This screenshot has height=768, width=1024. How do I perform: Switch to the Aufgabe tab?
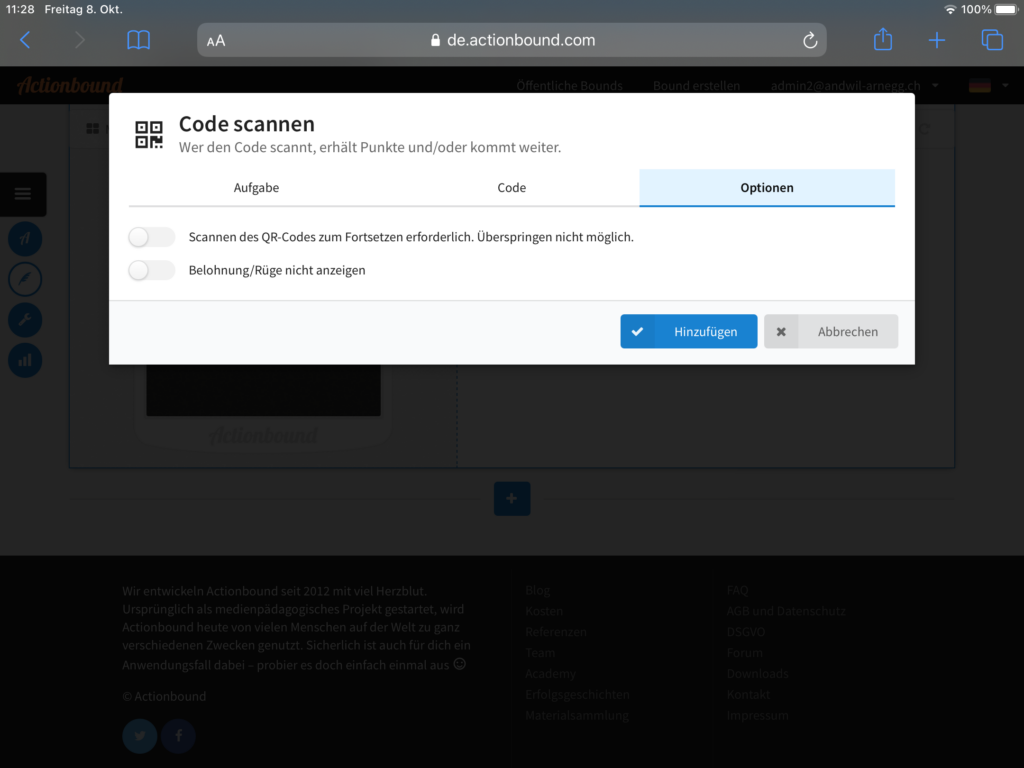click(x=256, y=188)
